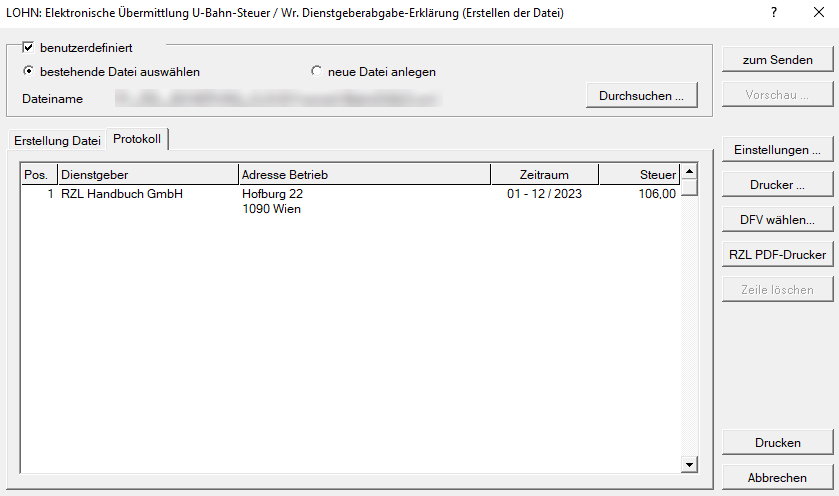Click the scroll up arrow in the list
Screen dimensions: 839x496
click(x=688, y=174)
